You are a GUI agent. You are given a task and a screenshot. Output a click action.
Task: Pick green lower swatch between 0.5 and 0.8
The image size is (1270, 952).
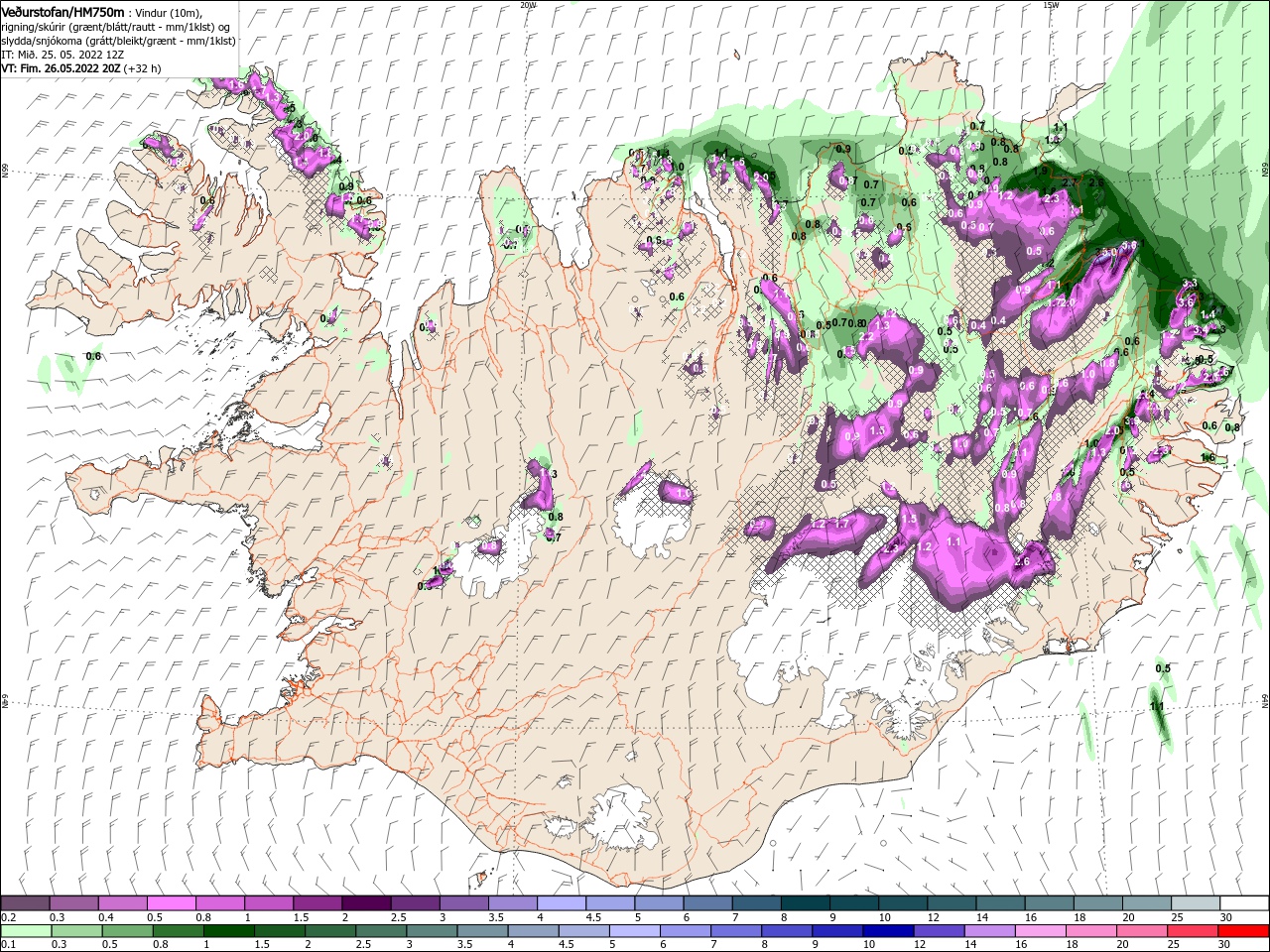[127, 931]
